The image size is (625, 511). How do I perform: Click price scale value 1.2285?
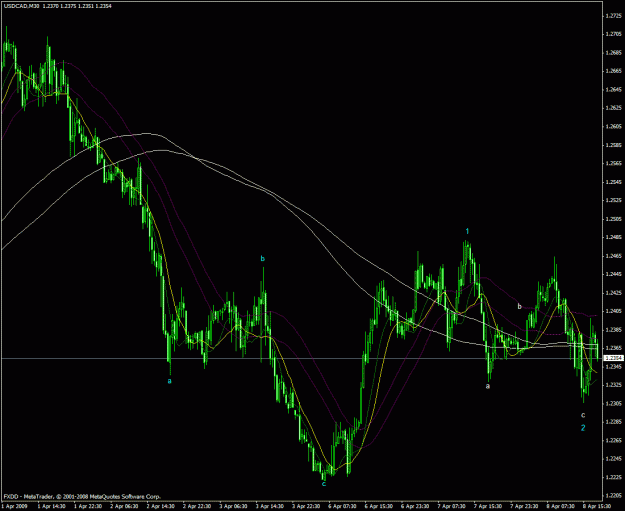(x=611, y=422)
